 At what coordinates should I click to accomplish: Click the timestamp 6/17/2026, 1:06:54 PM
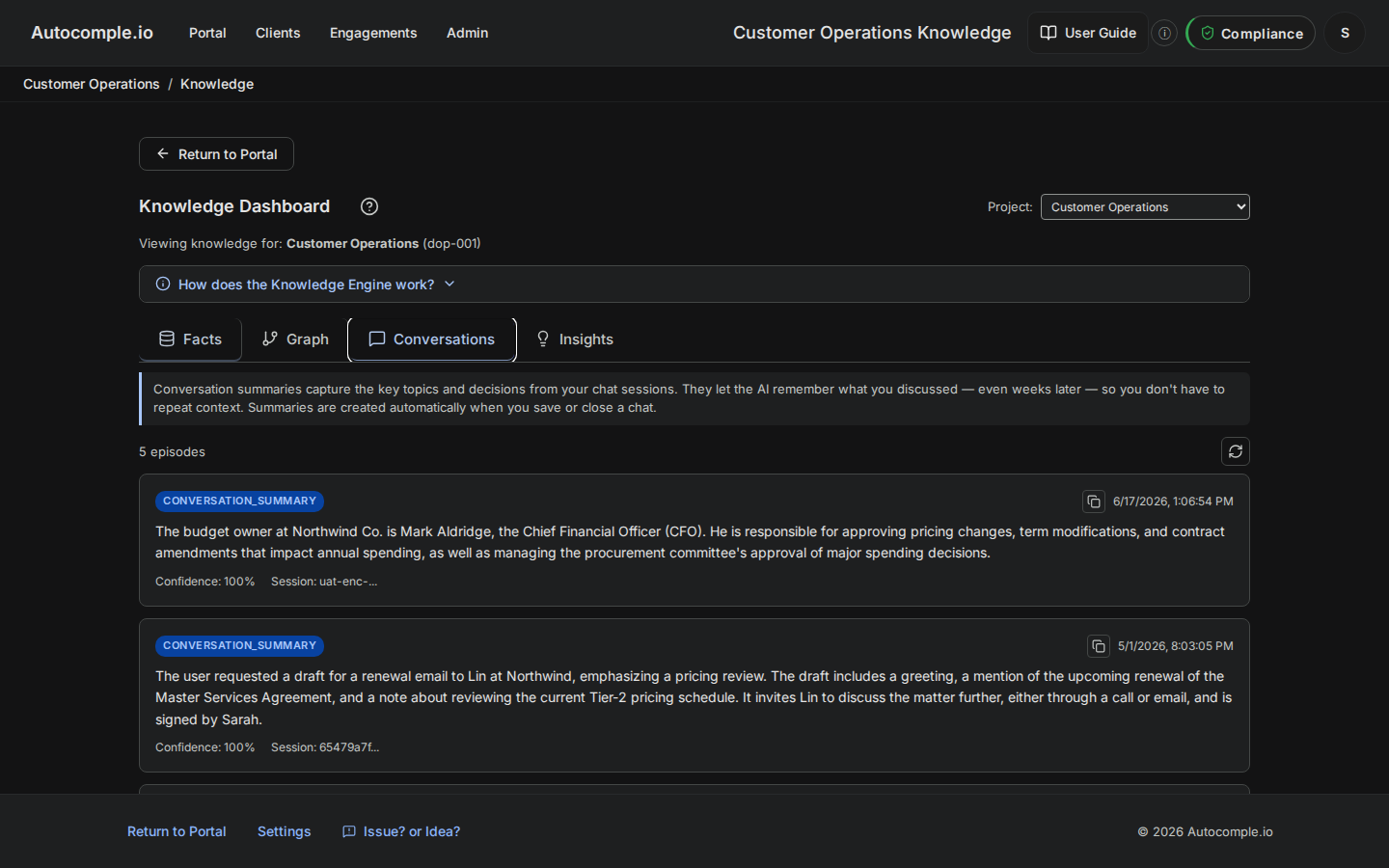coord(1173,502)
